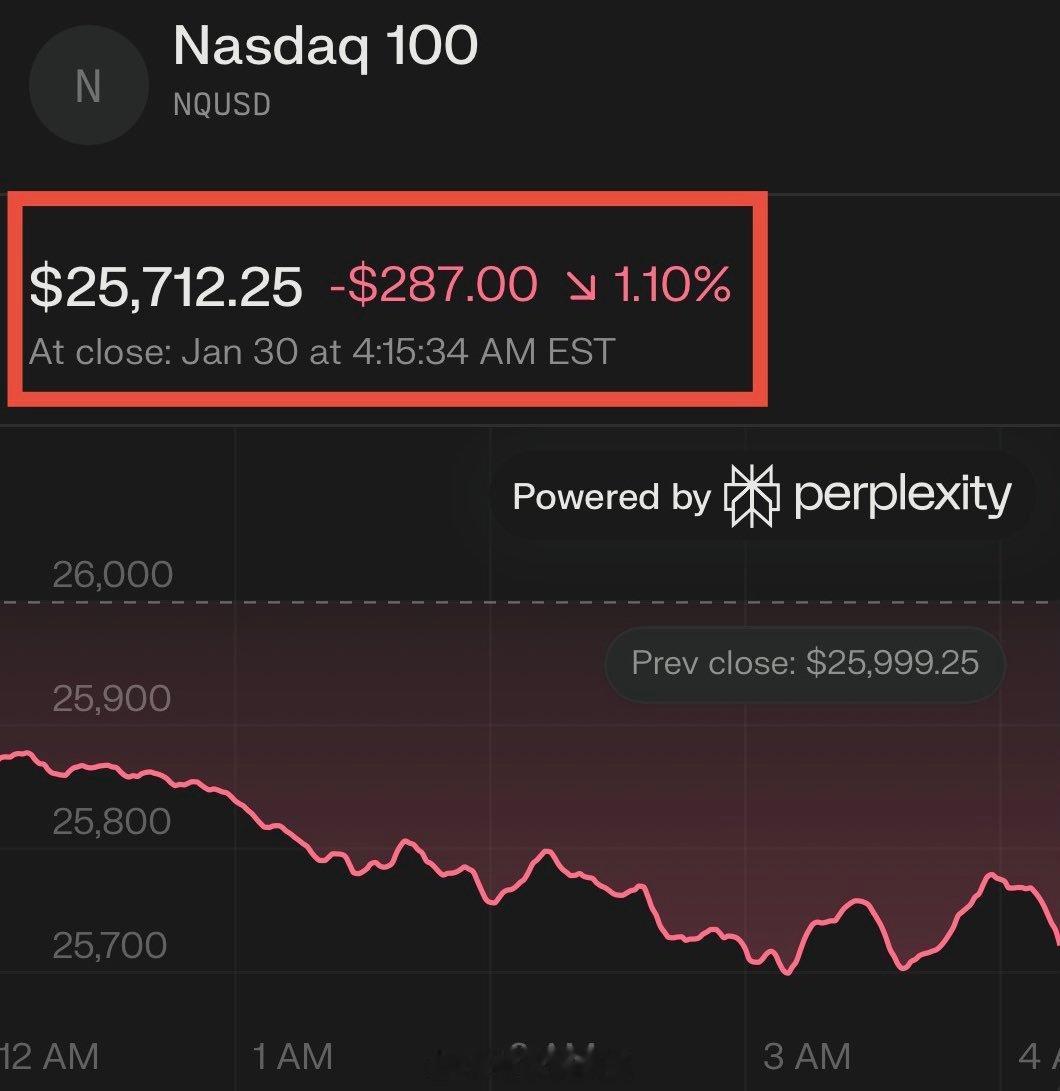Select the NQUSD ticker symbol

click(x=221, y=104)
